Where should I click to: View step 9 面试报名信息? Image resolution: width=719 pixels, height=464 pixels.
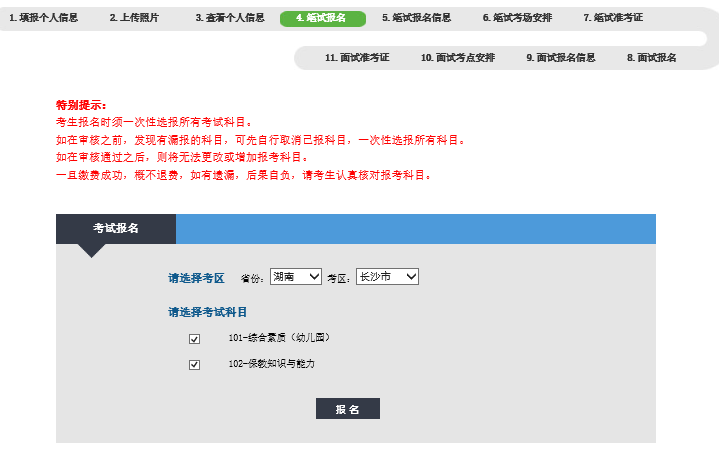[x=560, y=58]
